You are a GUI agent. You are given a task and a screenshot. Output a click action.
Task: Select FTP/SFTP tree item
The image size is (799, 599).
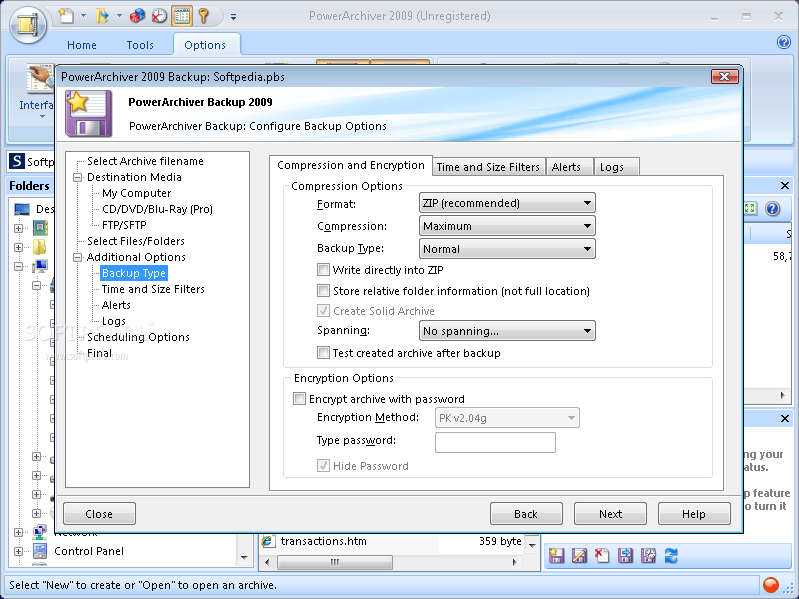[124, 225]
